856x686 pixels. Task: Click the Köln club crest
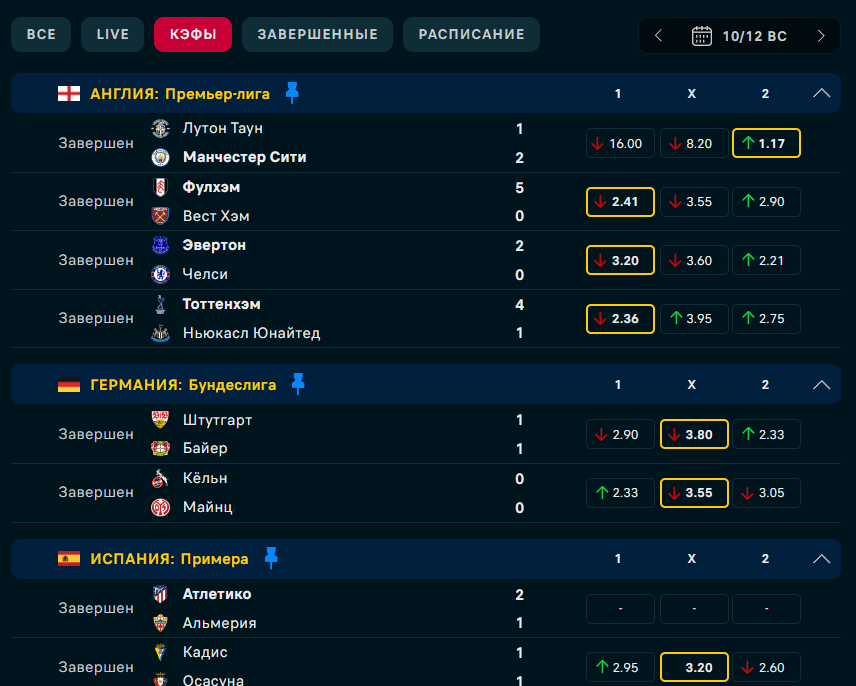pos(159,478)
